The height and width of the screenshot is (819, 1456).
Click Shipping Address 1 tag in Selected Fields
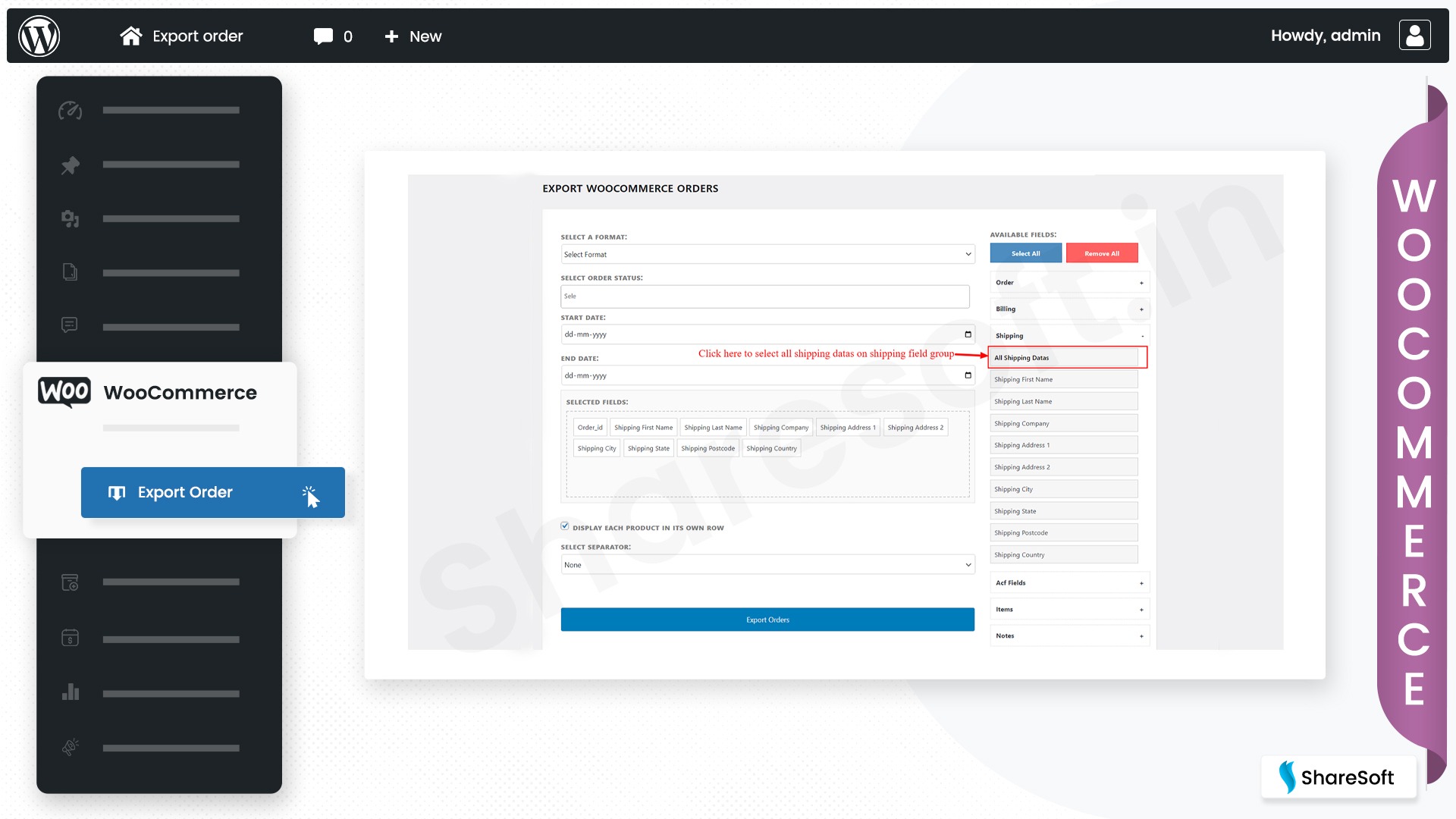coord(848,428)
